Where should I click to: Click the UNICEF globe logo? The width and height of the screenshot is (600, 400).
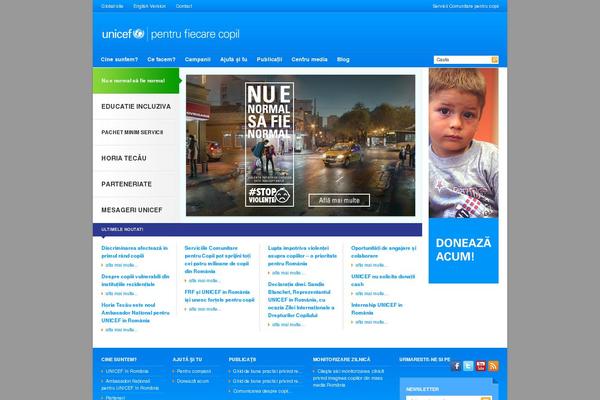pos(139,34)
